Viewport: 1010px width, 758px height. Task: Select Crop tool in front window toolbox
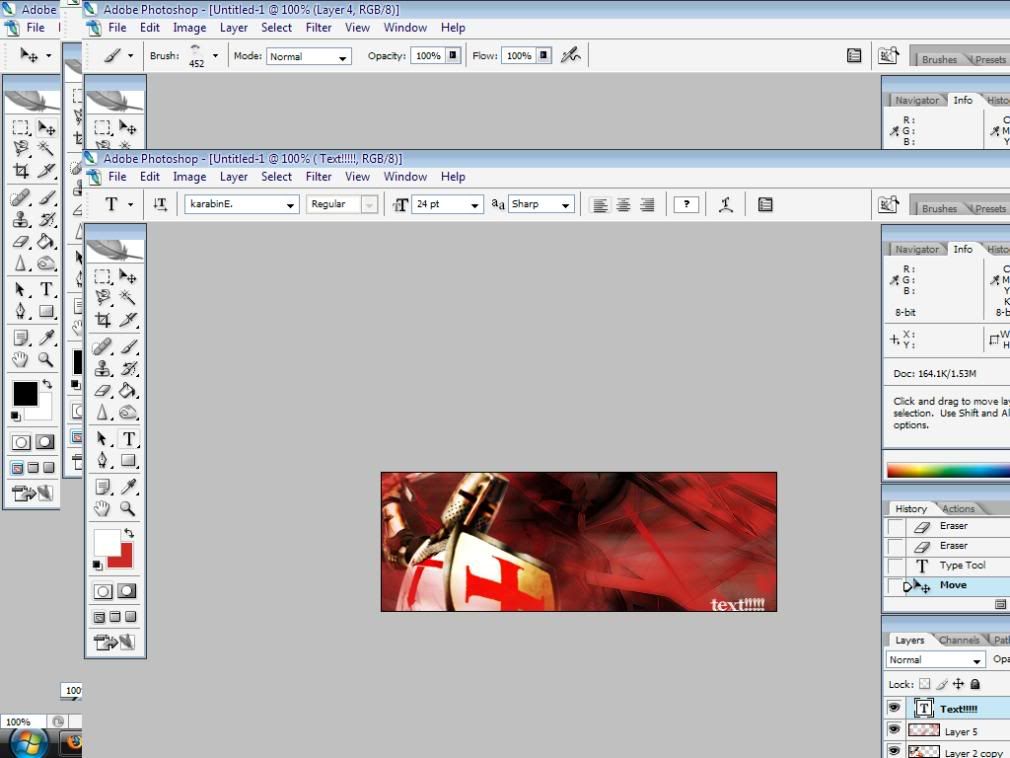pyautogui.click(x=102, y=319)
